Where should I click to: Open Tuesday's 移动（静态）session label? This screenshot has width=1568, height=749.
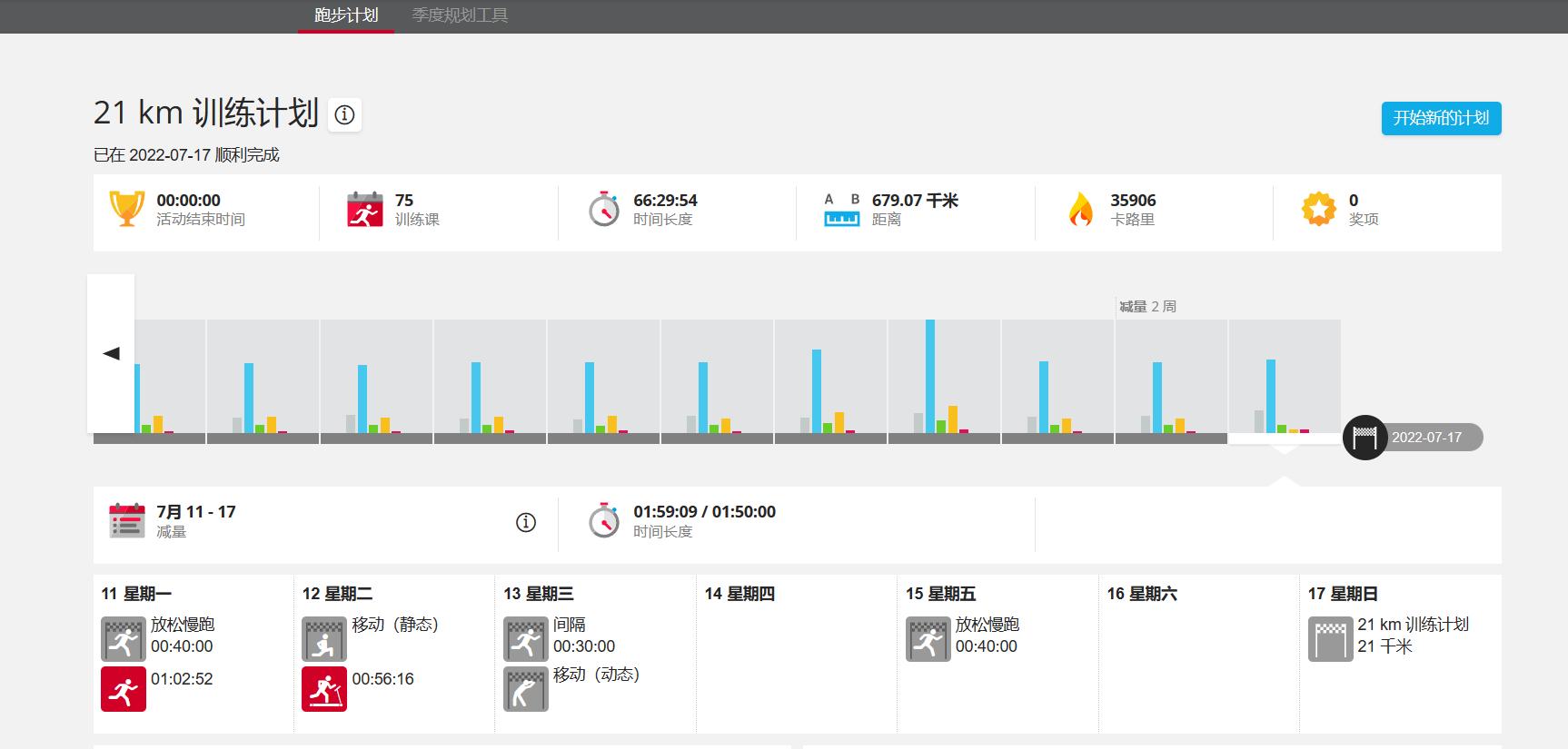(395, 625)
